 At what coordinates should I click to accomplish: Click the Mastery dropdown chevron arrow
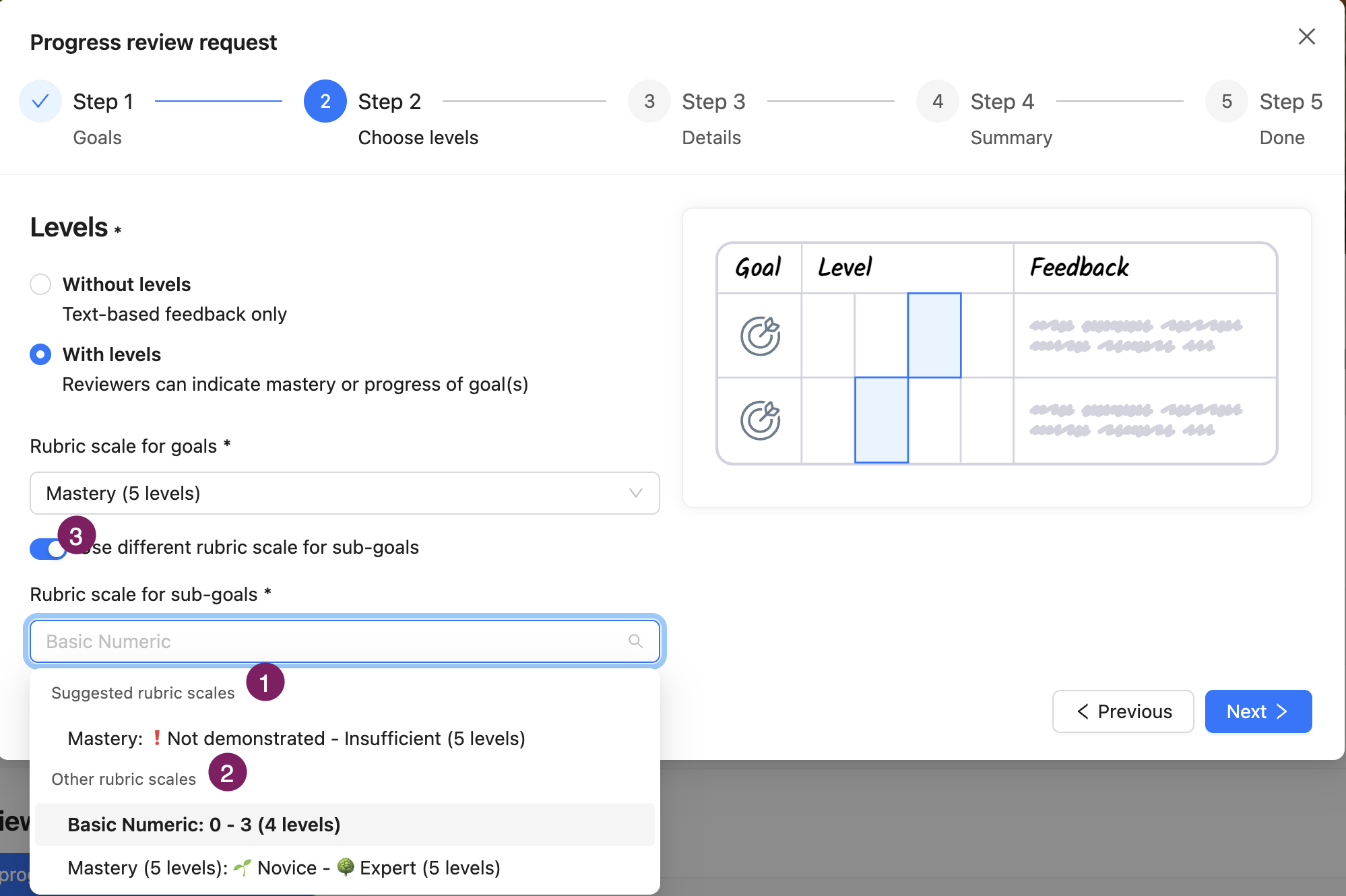635,493
